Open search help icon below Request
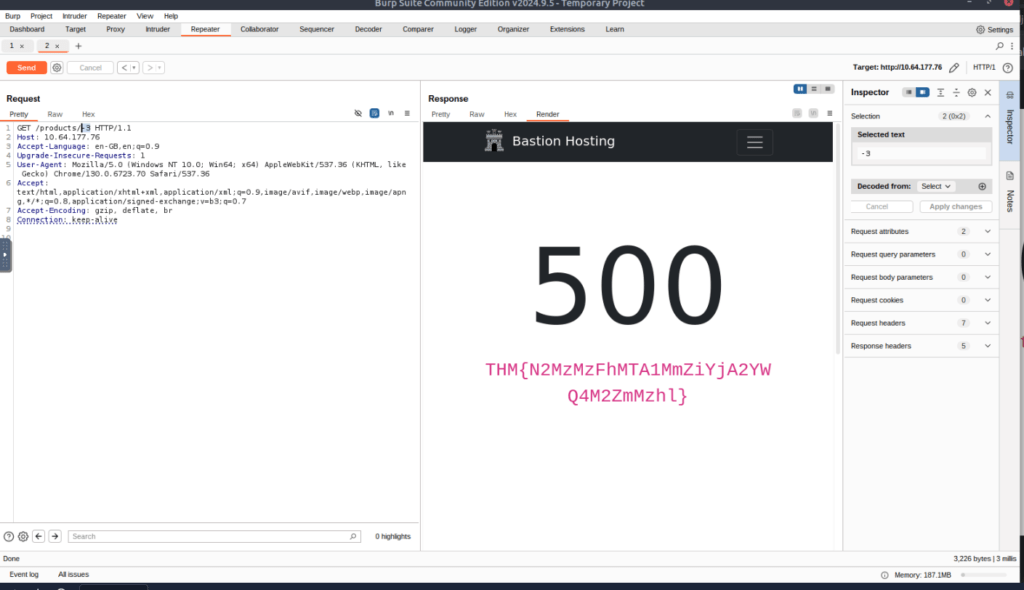The height and width of the screenshot is (590, 1024). click(x=8, y=536)
